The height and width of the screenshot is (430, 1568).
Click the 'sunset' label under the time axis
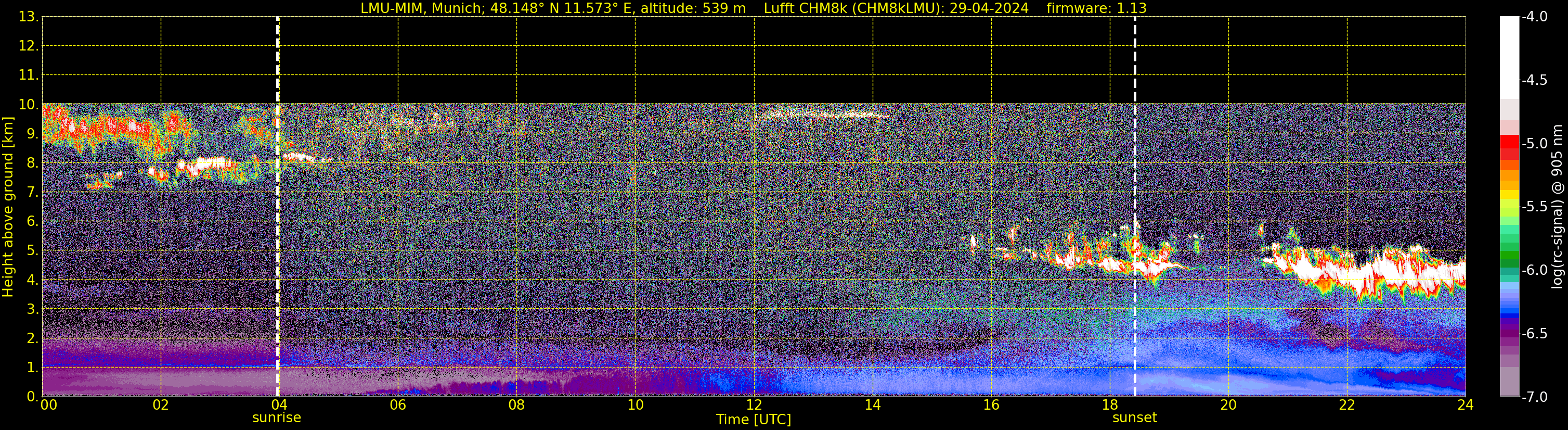point(1135,418)
